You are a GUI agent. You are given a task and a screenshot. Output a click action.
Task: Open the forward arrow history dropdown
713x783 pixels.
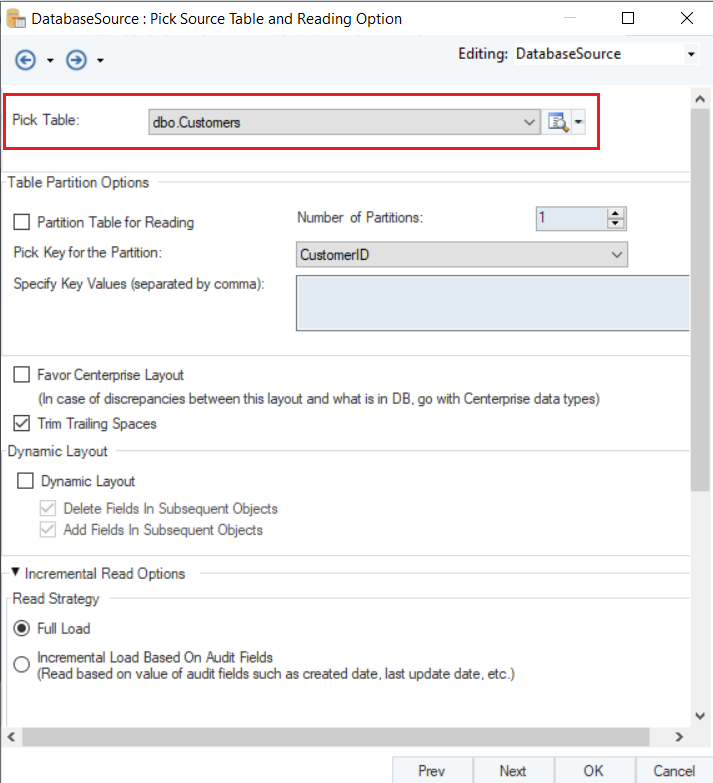(x=101, y=62)
